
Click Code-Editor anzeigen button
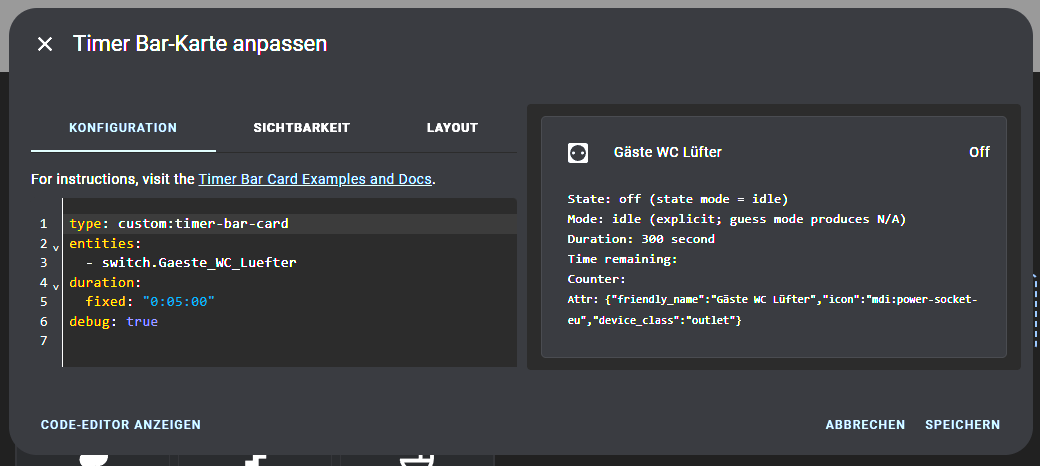click(121, 425)
